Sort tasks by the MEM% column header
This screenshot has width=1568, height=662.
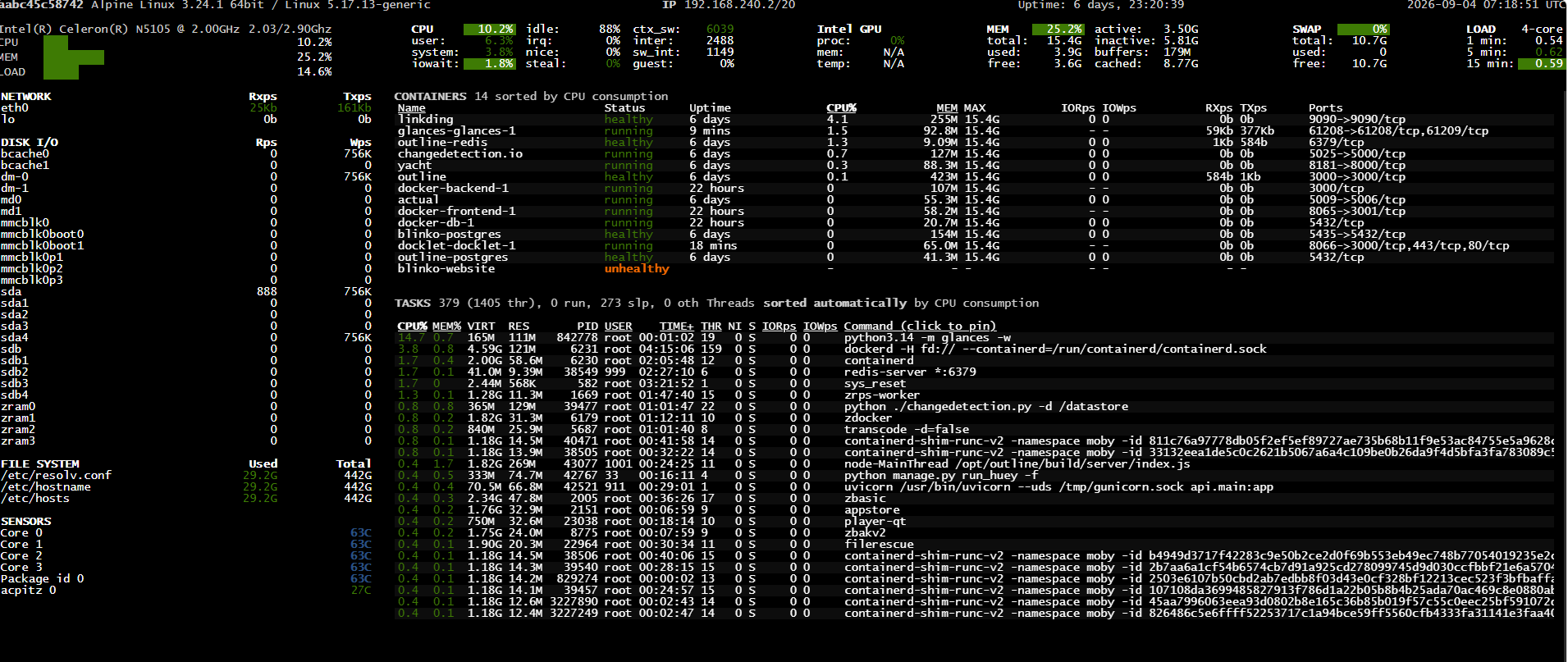pos(446,326)
